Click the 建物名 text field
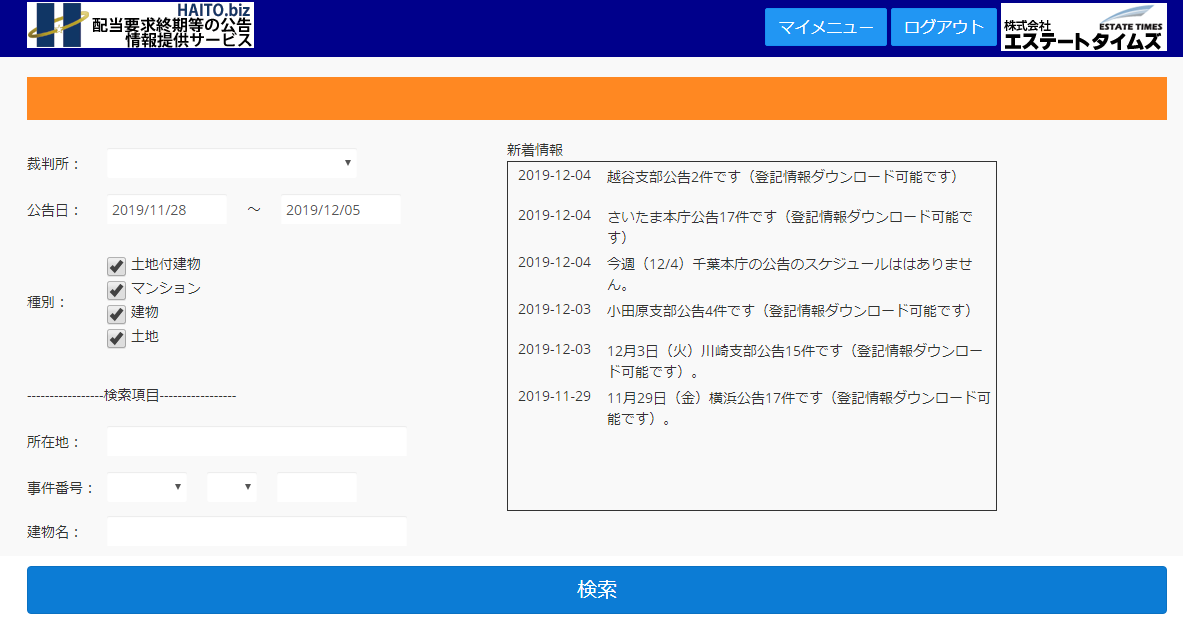This screenshot has height=619, width=1183. click(x=256, y=531)
